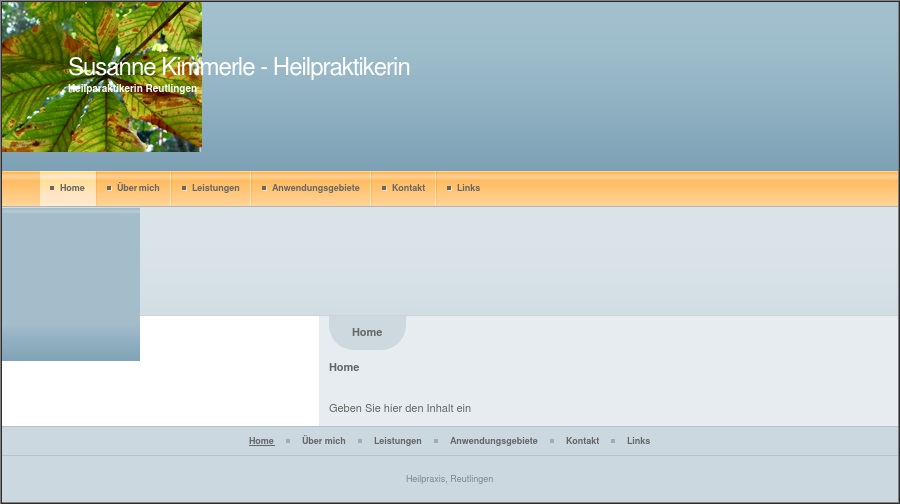Open Home in the orange navigation bar

[71, 188]
